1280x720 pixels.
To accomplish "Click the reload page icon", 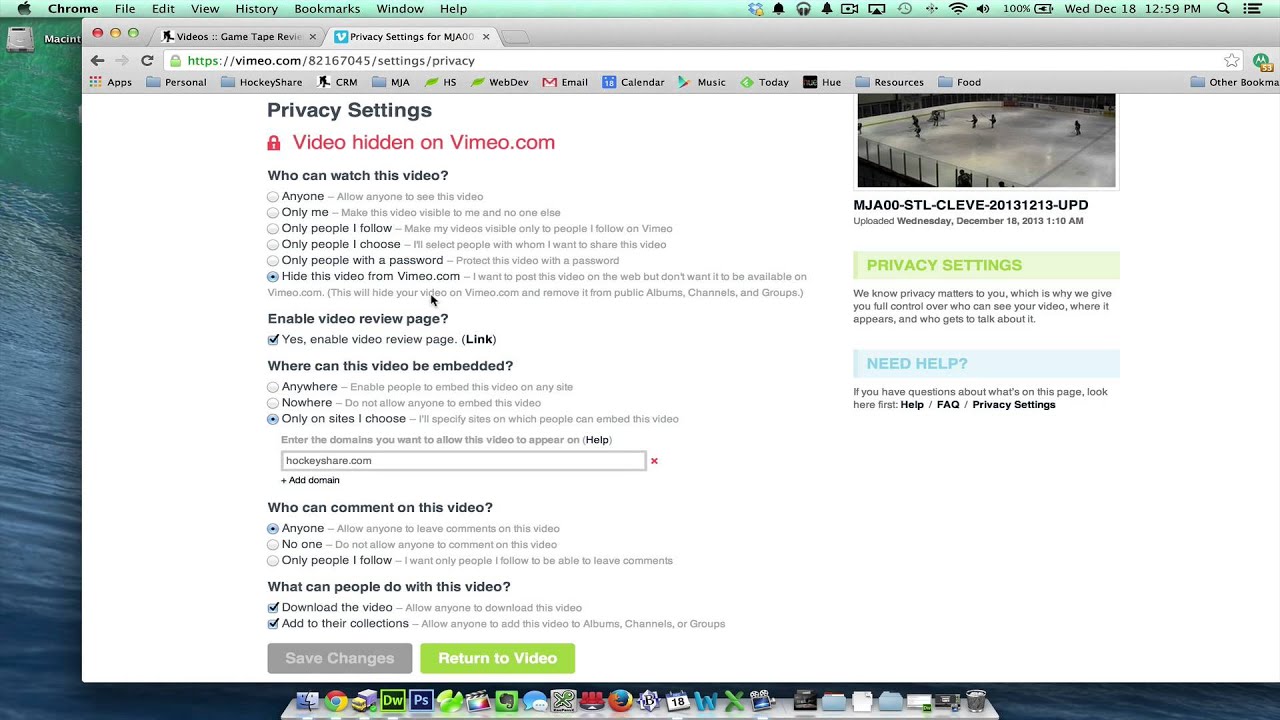I will 147,61.
